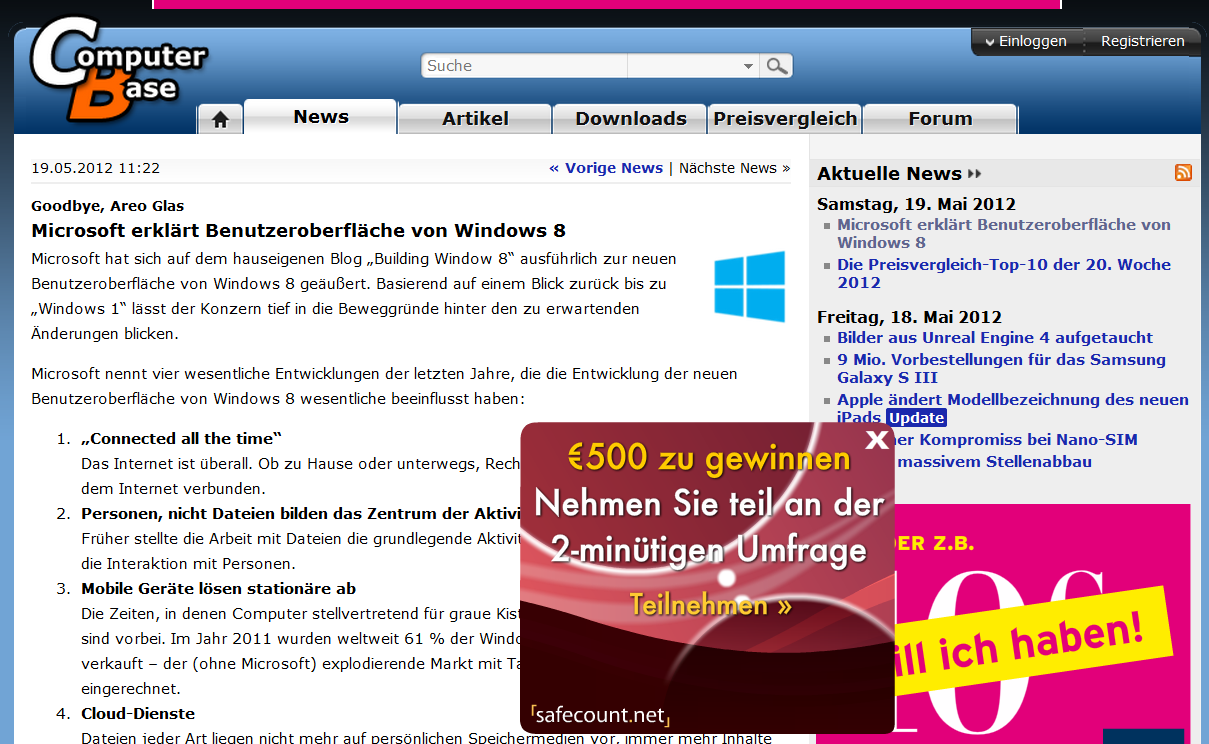Click the Update badge on iPad news
The image size is (1209, 744).
[916, 418]
